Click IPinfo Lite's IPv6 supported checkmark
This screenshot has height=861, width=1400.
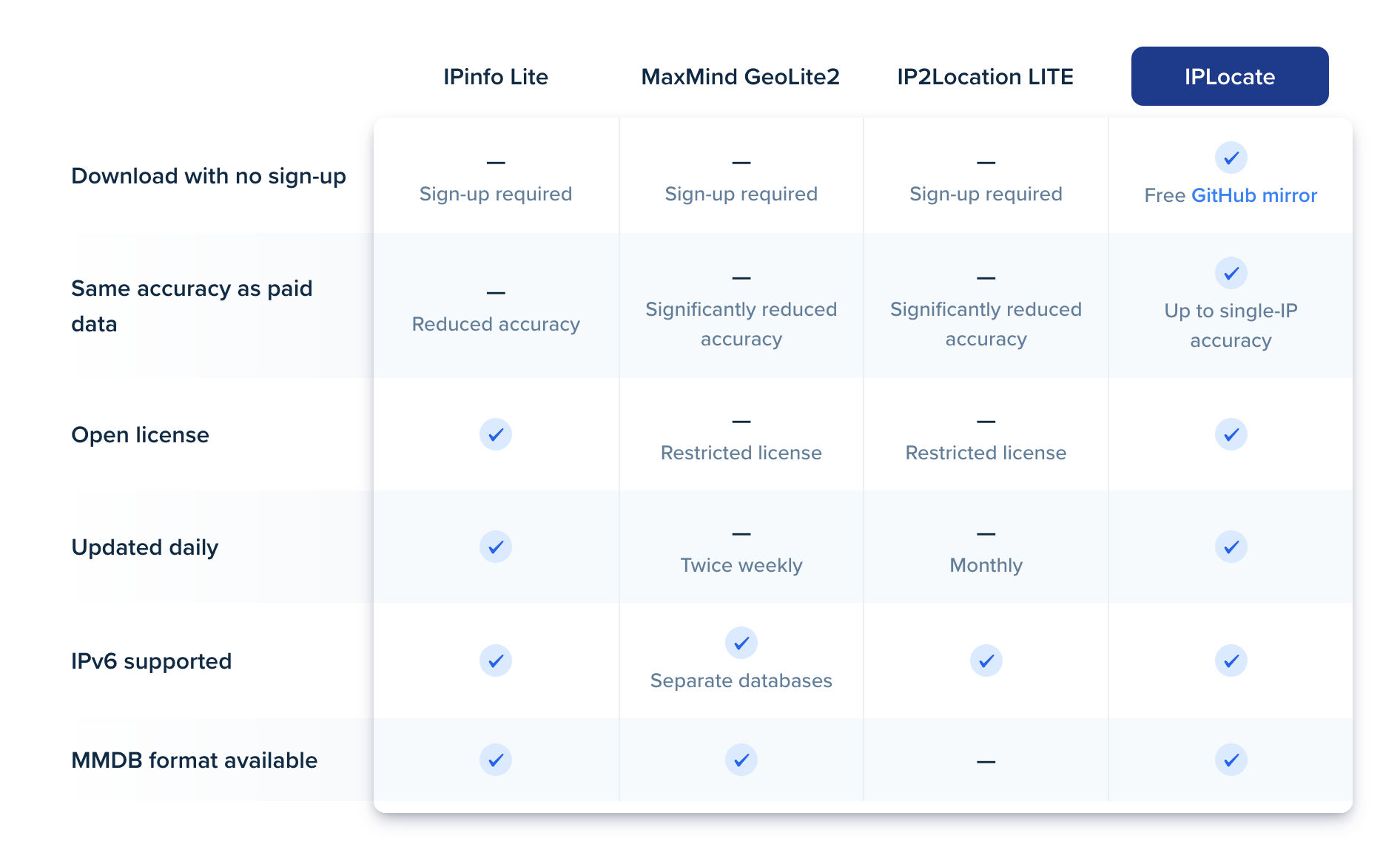point(496,661)
